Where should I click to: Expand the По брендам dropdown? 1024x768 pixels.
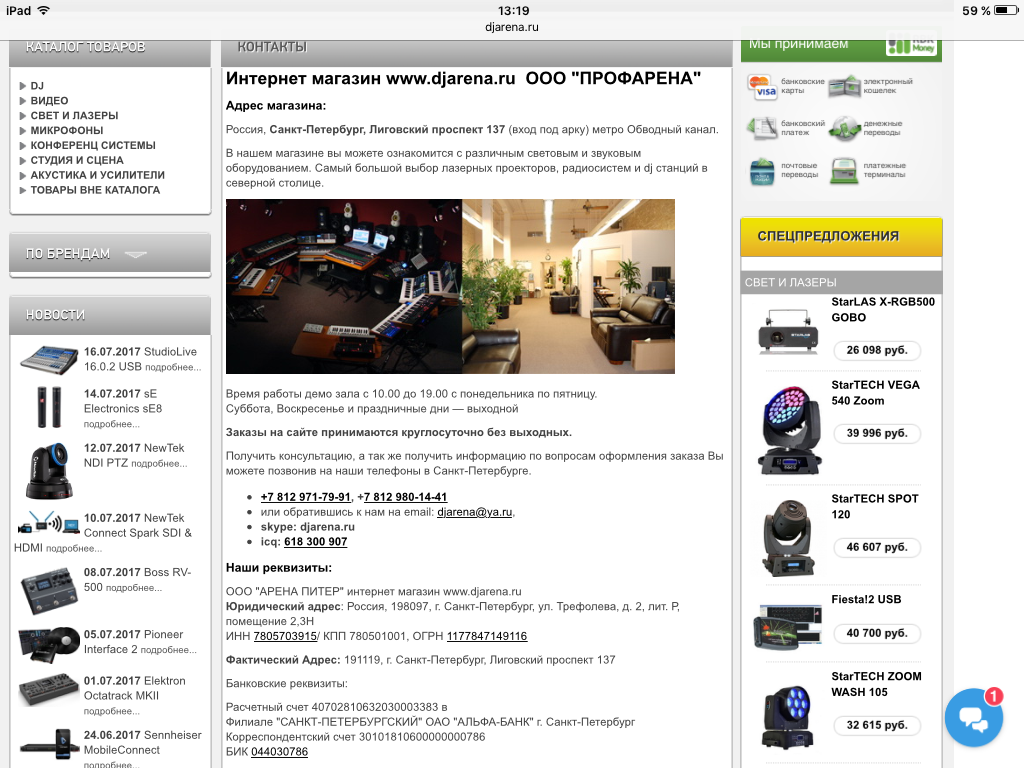coord(110,254)
